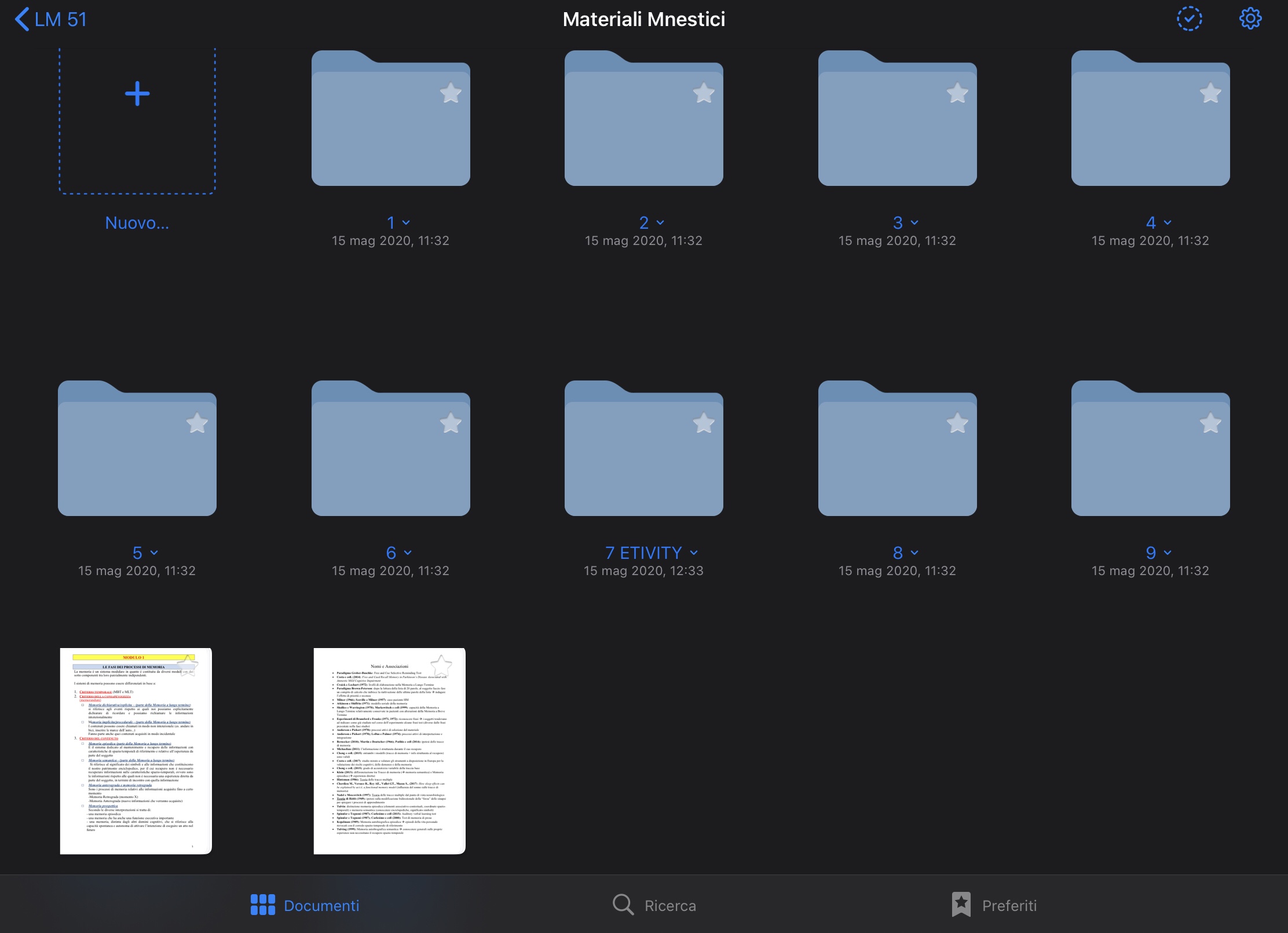Image resolution: width=1288 pixels, height=933 pixels.
Task: Open folder 9 icon
Action: pos(1150,455)
